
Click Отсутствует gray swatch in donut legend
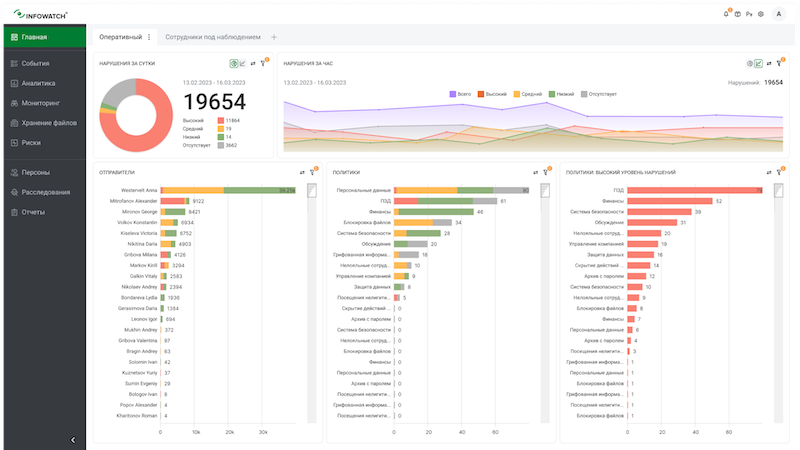220,145
